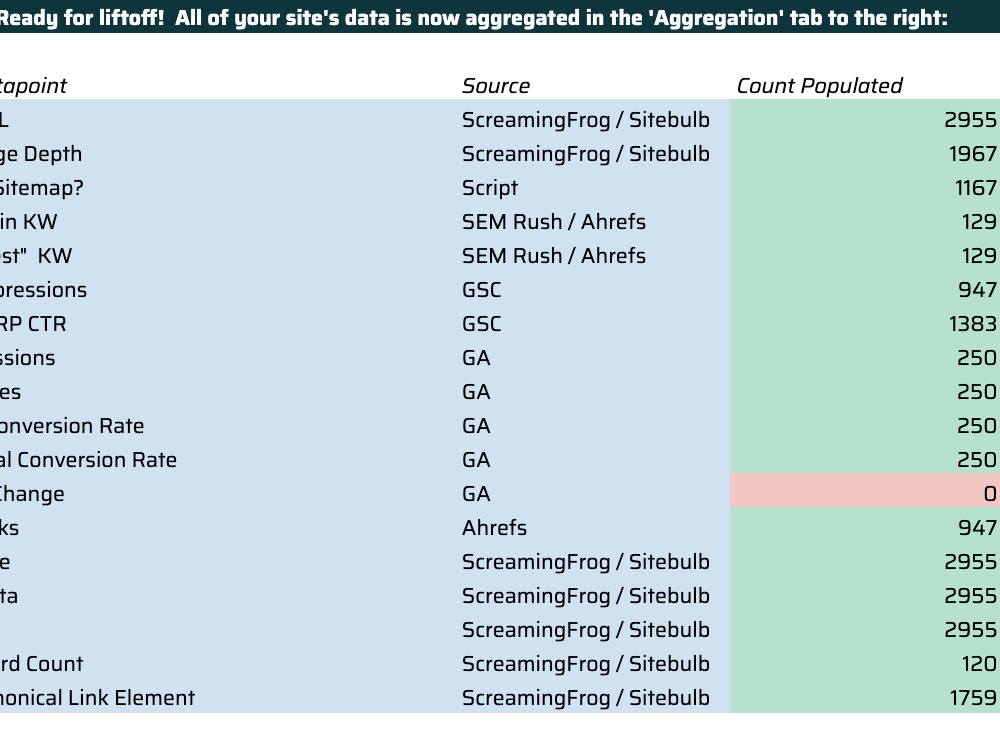Select the 'Conversion Rate' datapoint cell
The height and width of the screenshot is (750, 1000).
(228, 425)
